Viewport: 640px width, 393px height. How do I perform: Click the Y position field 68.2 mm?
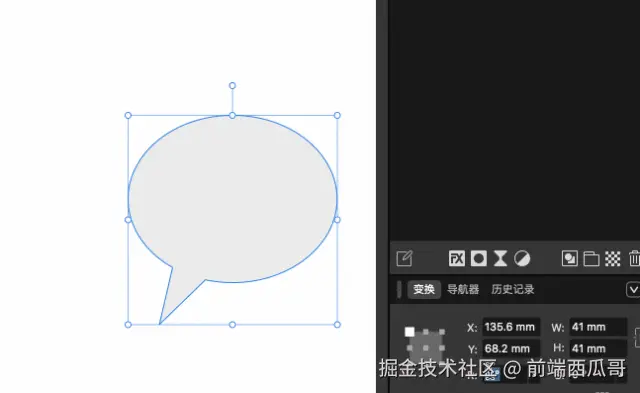(x=511, y=349)
